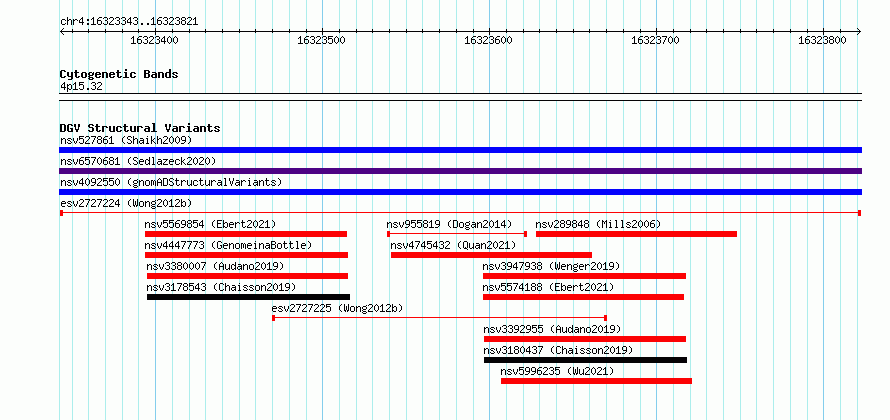The width and height of the screenshot is (890, 420).
Task: Click the nsv5569854 (Ebert2021) label
Action: click(211, 224)
